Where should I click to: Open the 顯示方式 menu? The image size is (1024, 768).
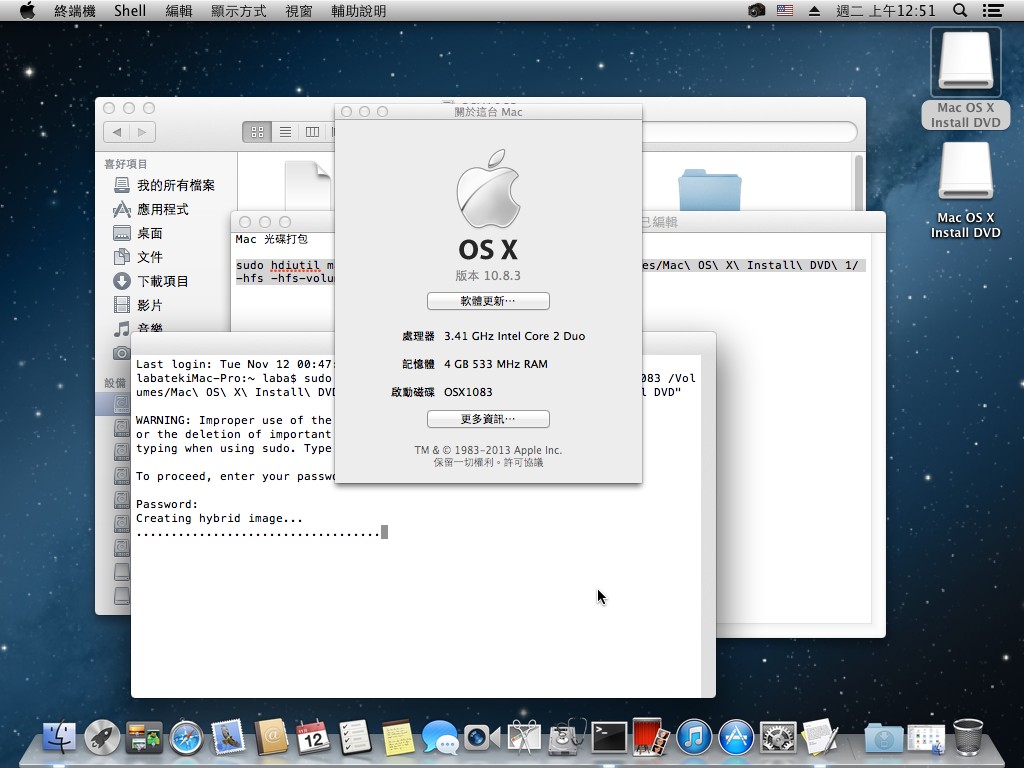pos(239,10)
